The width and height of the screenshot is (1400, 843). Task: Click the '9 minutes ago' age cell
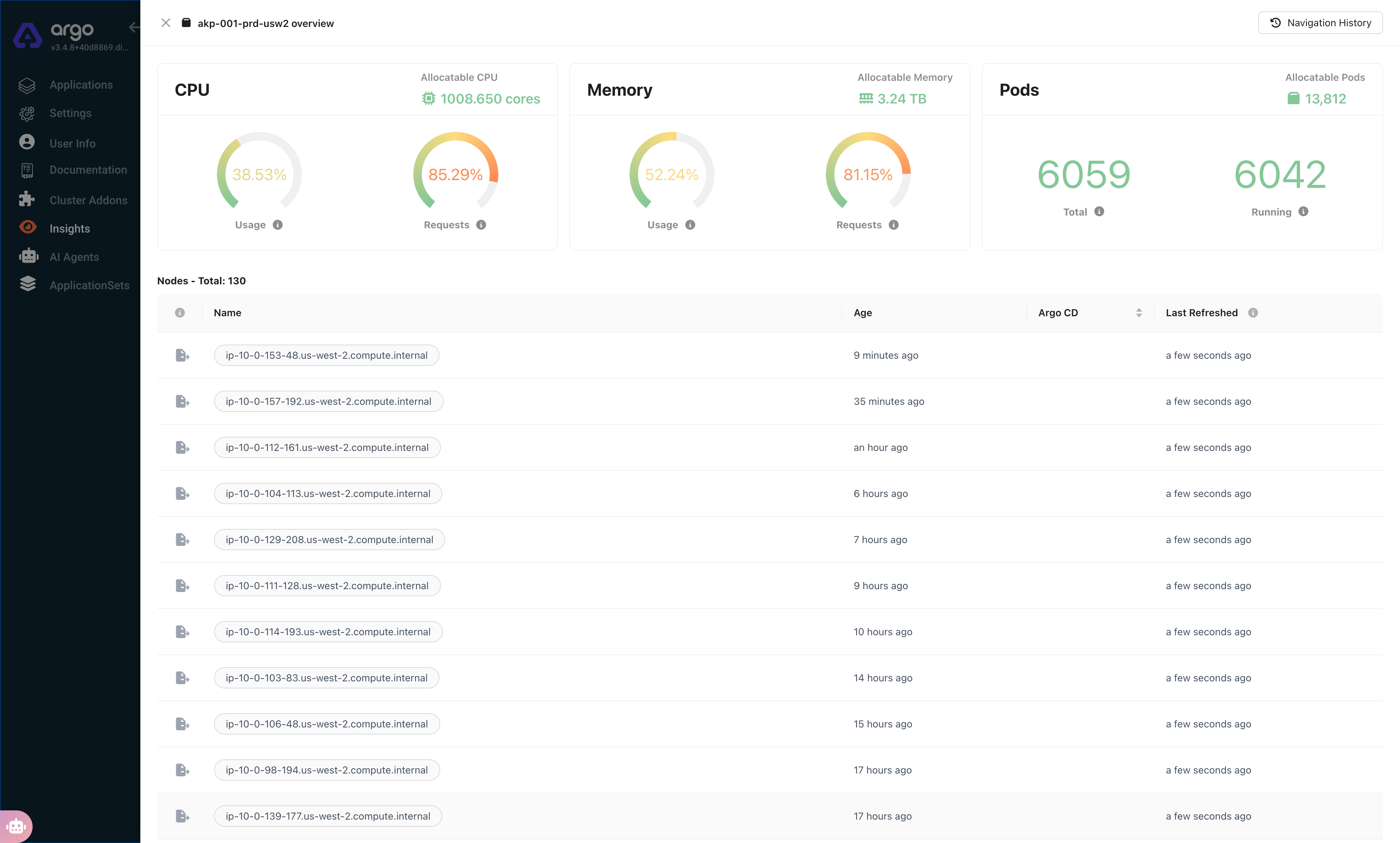point(885,355)
